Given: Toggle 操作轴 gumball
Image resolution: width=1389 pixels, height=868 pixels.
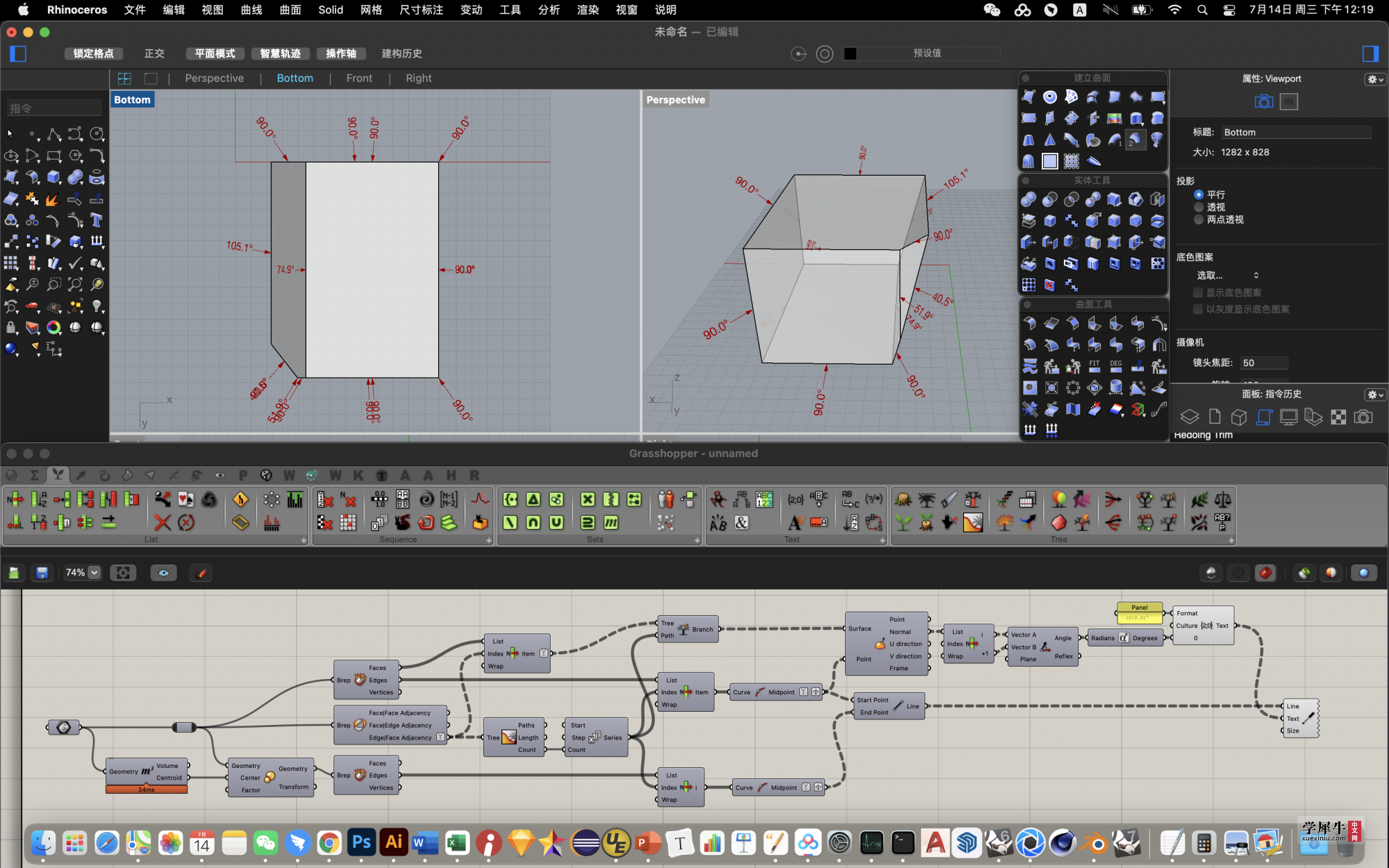Looking at the screenshot, I should (341, 53).
